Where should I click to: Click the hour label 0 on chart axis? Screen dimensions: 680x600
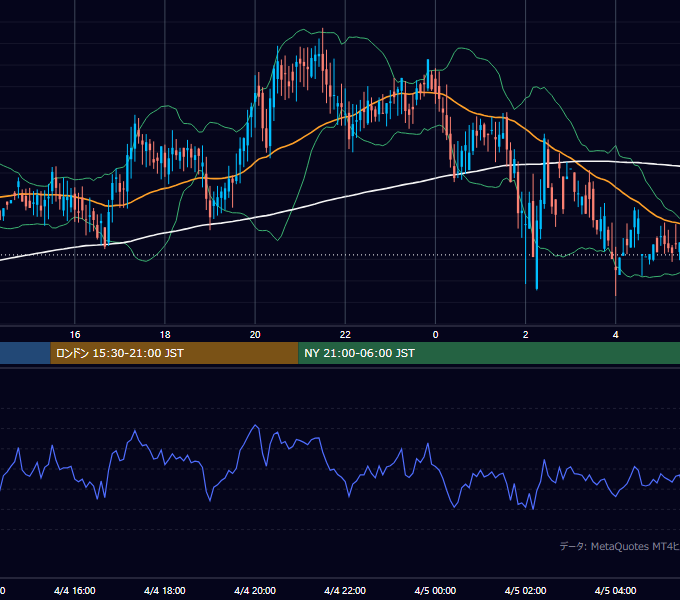(435, 335)
